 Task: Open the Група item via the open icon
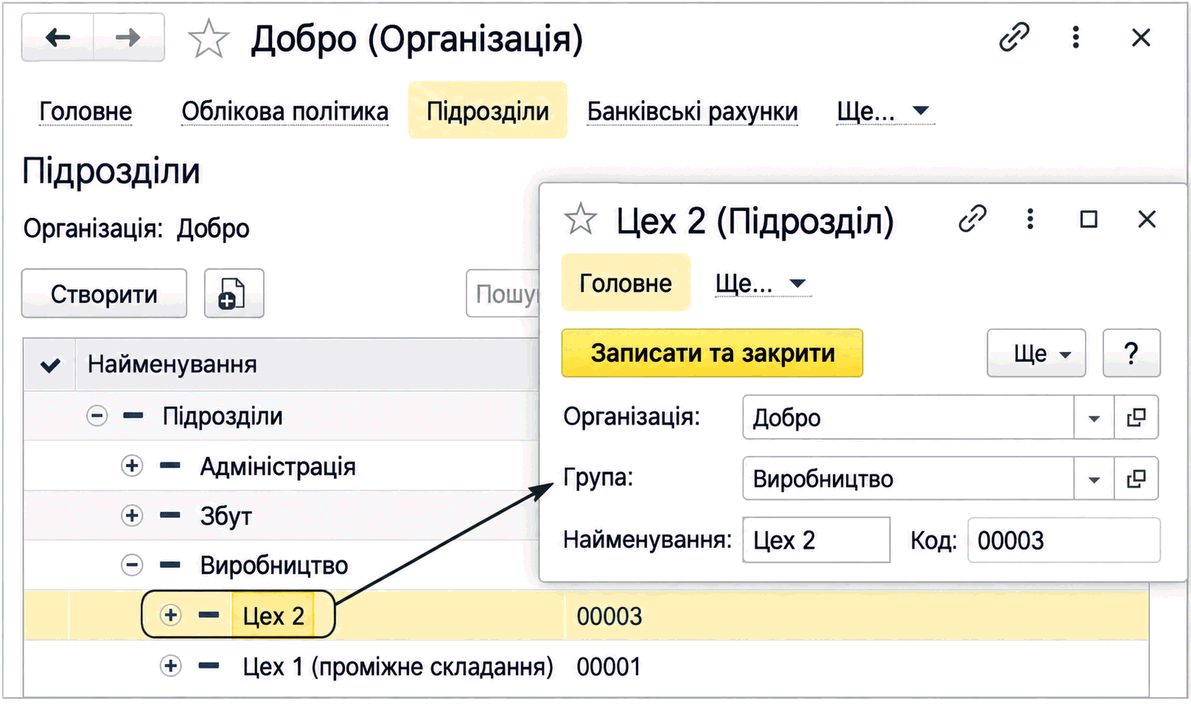(1136, 479)
